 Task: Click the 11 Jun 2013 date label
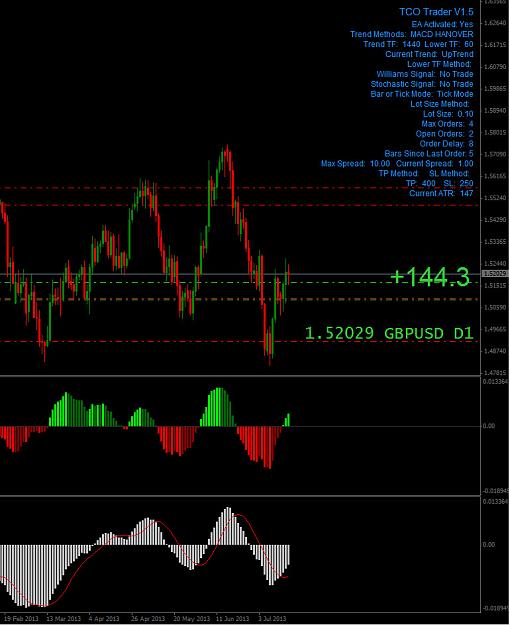tap(232, 618)
